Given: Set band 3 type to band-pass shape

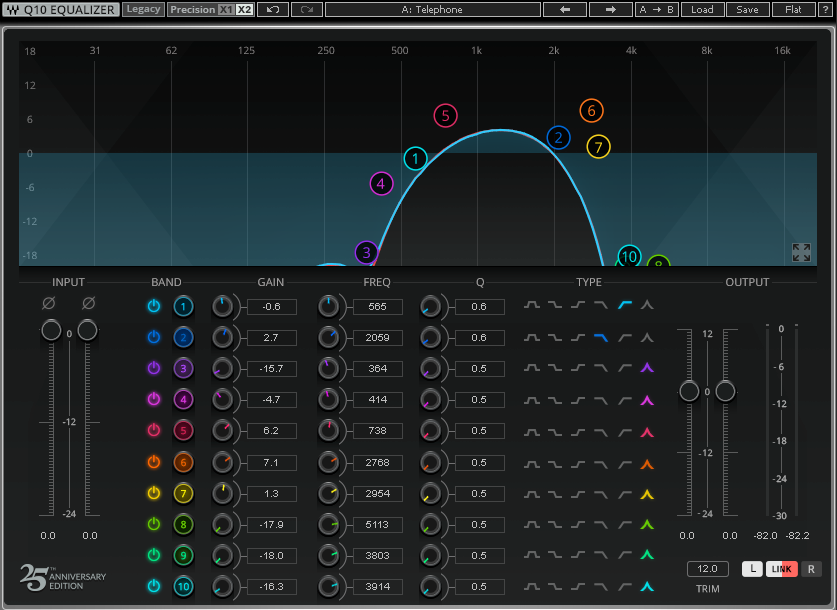Looking at the screenshot, I should coord(532,368).
